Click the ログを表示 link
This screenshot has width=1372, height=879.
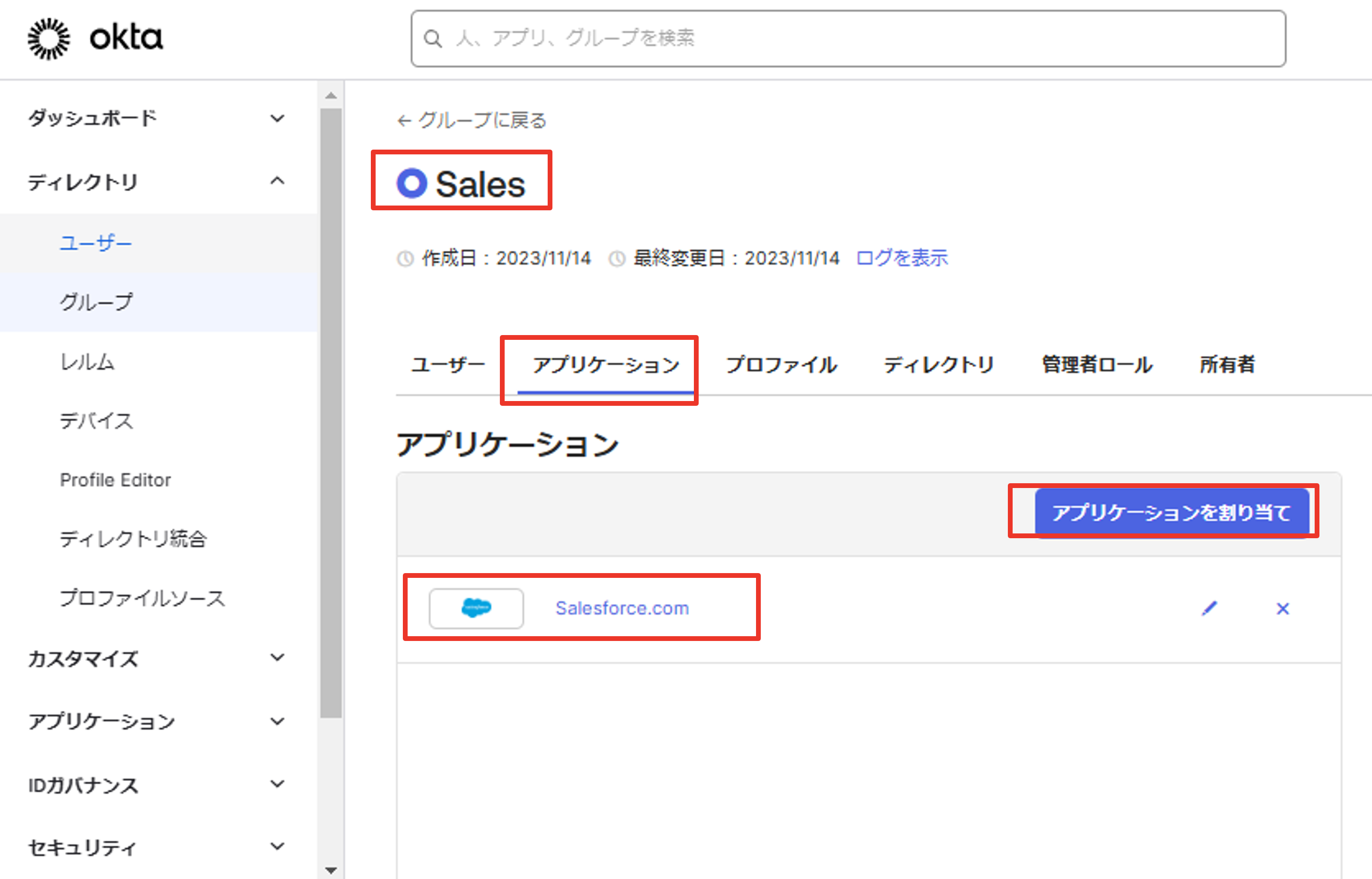pyautogui.click(x=902, y=258)
